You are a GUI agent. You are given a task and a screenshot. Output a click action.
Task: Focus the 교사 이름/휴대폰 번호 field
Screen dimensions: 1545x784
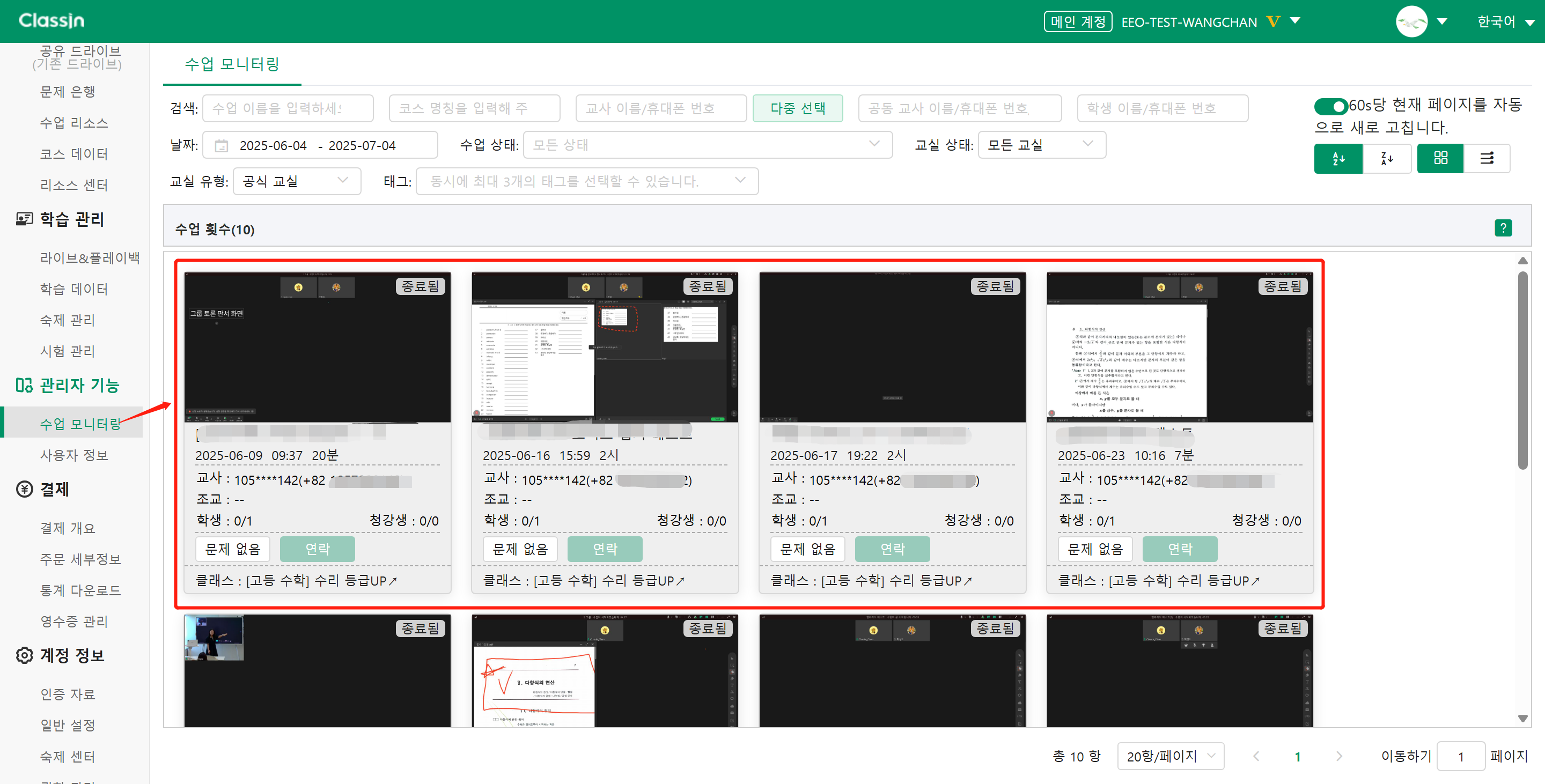(661, 108)
